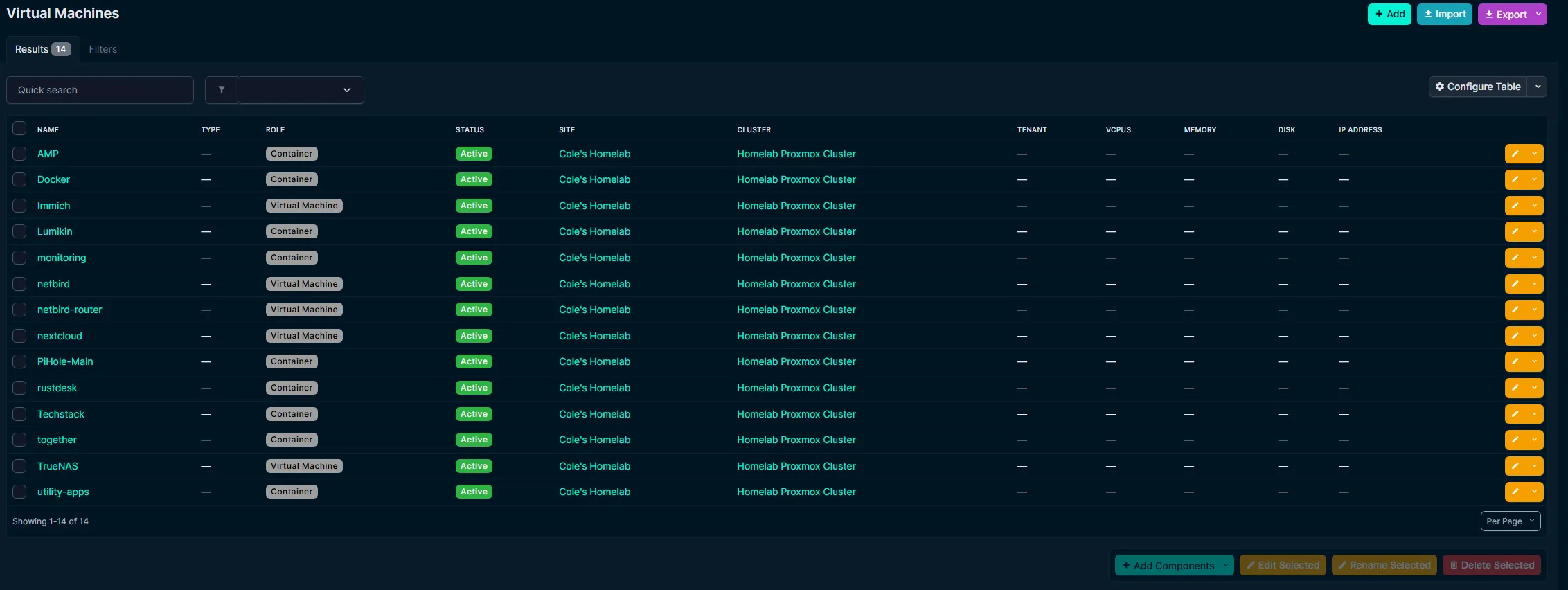Expand the Add Components dropdown arrow
Screen dimensions: 1568x590
click(x=1225, y=565)
